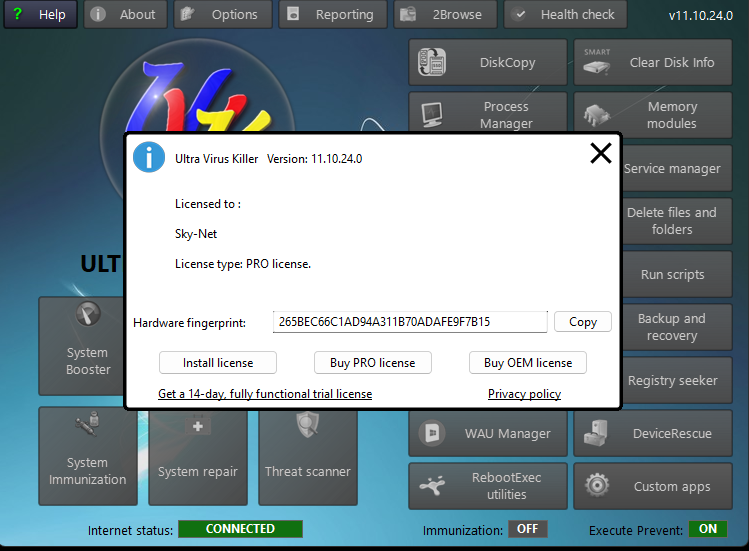Click the DiskCopy SSD icon

click(432, 62)
